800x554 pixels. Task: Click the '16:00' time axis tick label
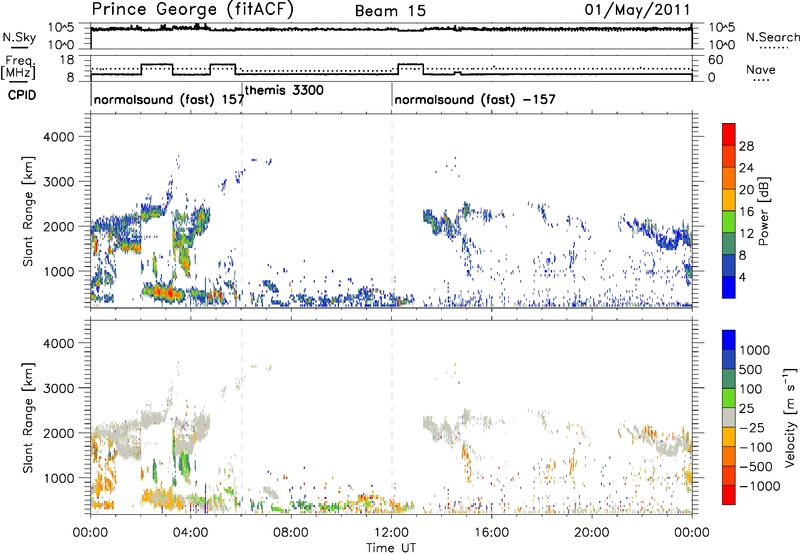pos(491,533)
